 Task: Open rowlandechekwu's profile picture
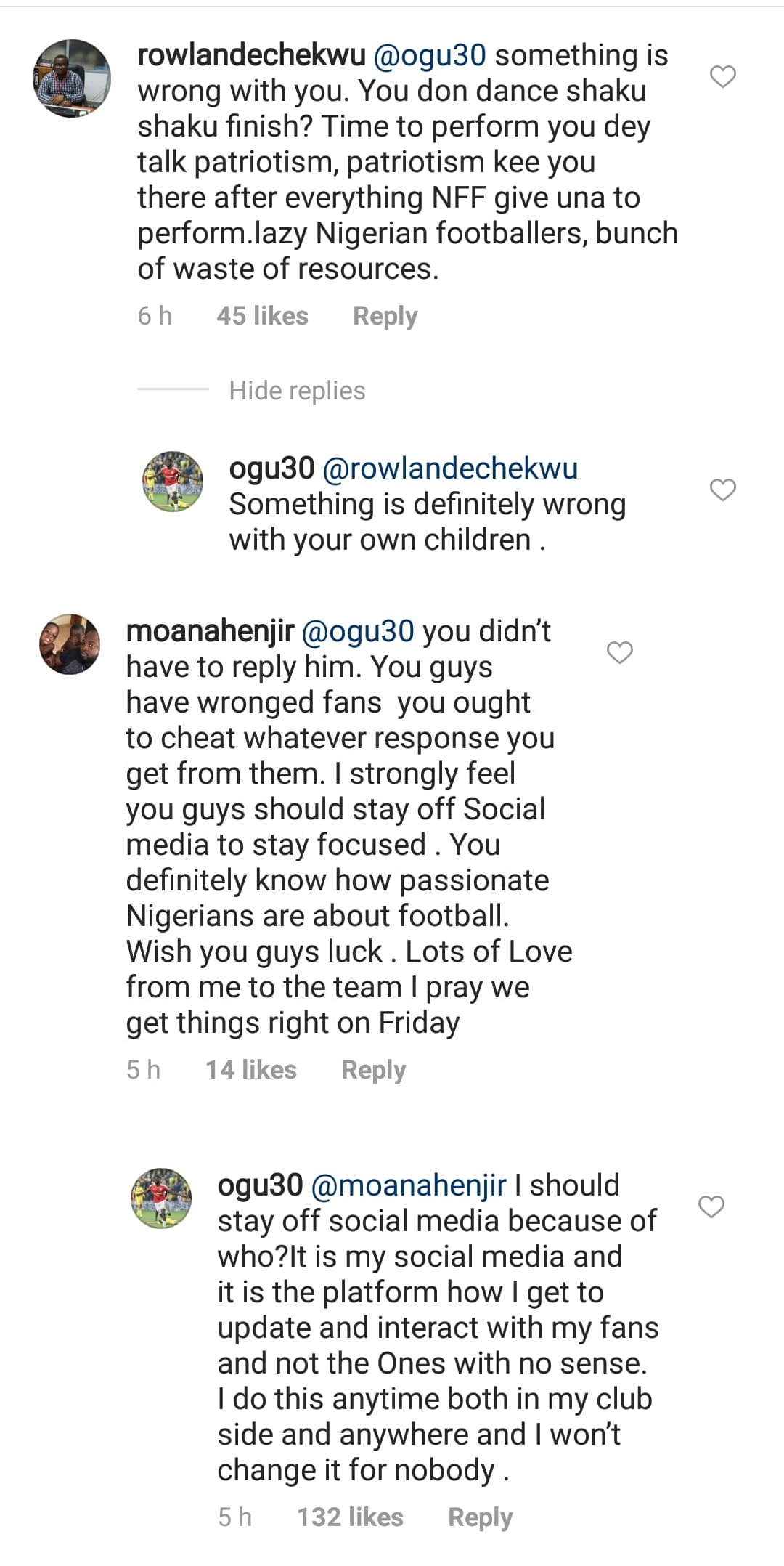(x=72, y=78)
